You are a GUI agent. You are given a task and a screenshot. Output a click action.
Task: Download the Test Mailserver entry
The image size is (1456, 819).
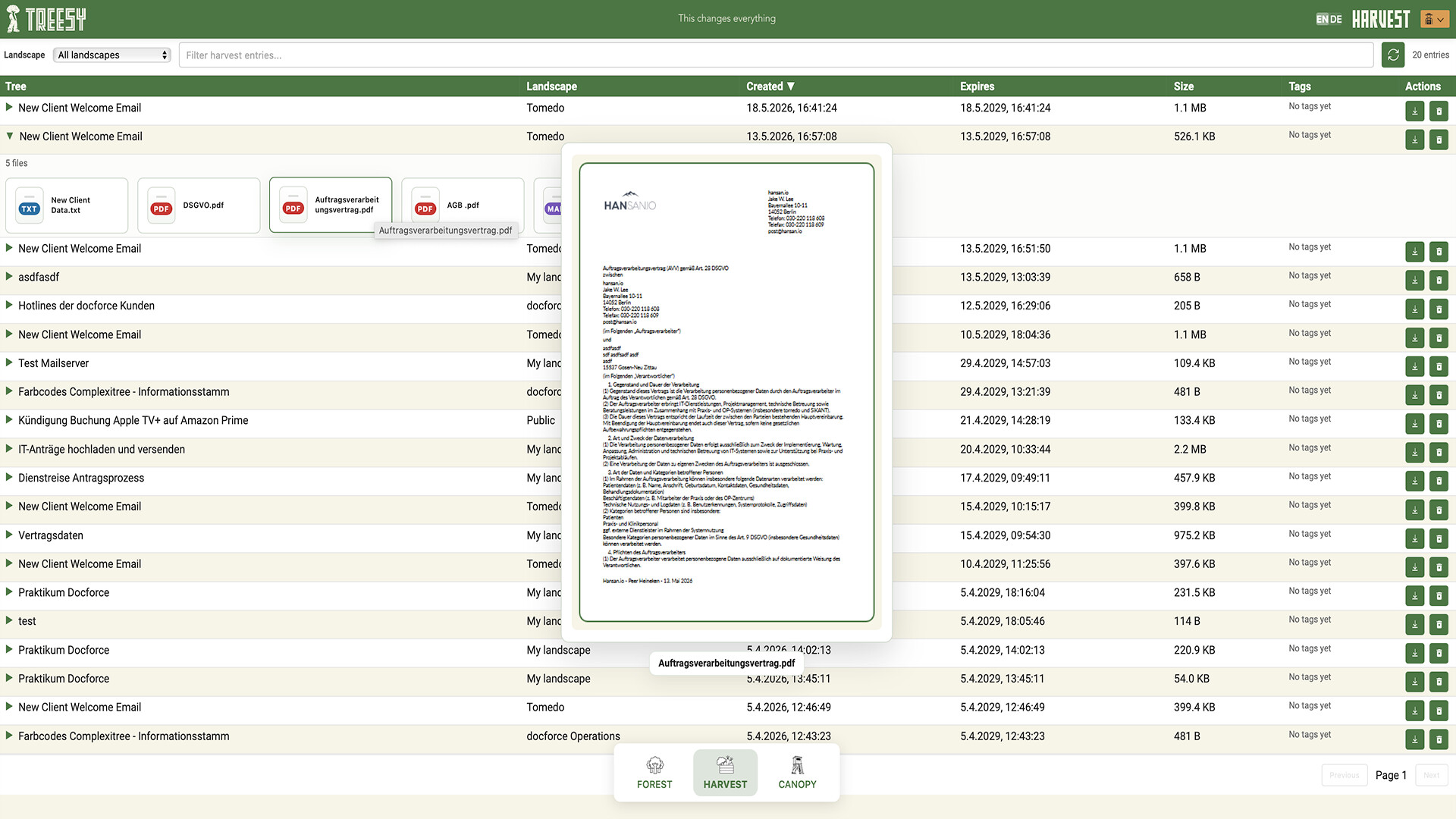pyautogui.click(x=1414, y=367)
